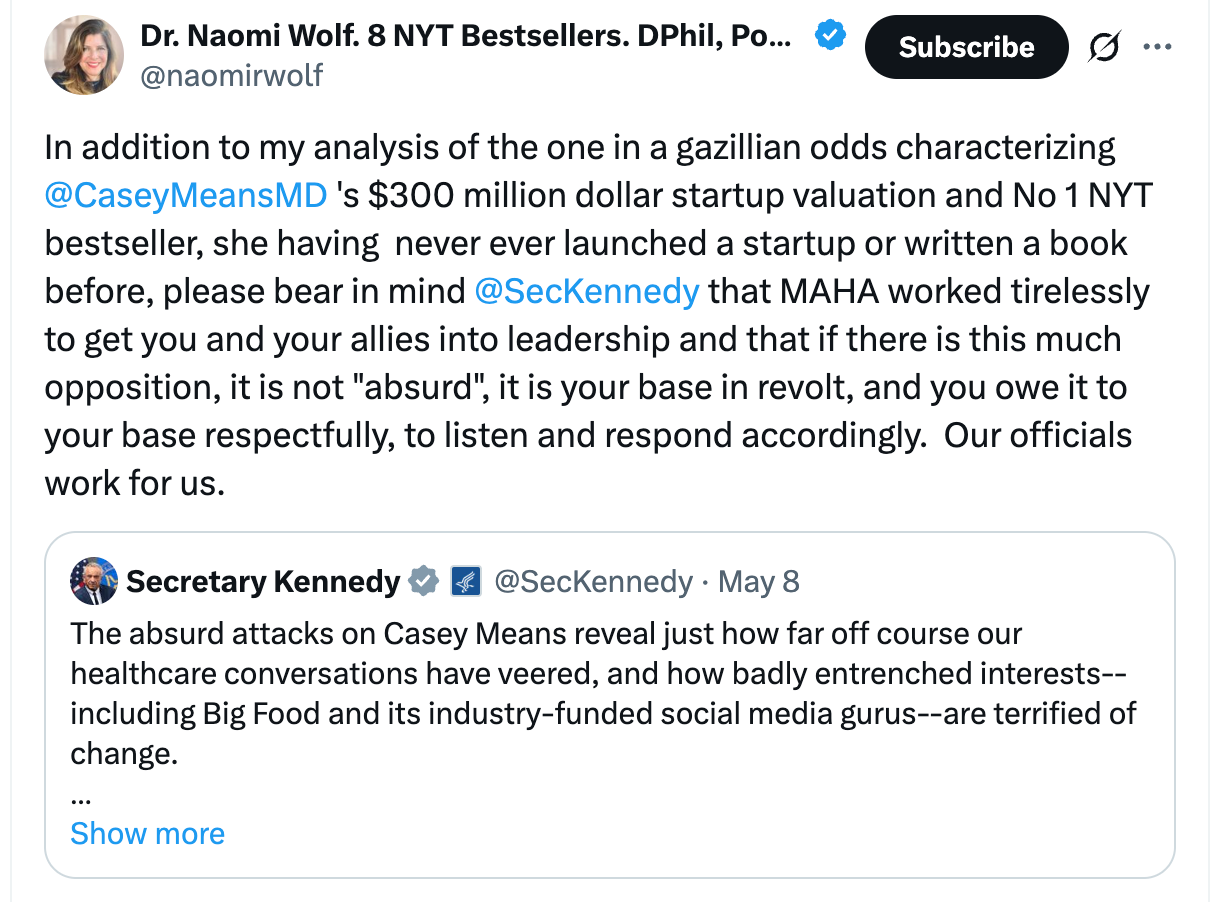
Task: Open the May 8 timestamp of the quoted post
Action: click(x=759, y=581)
